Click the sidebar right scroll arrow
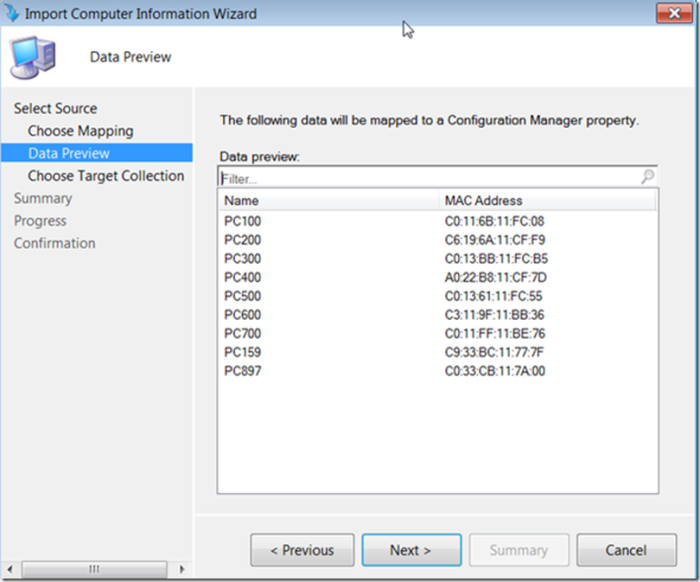This screenshot has height=582, width=700. coord(182,569)
